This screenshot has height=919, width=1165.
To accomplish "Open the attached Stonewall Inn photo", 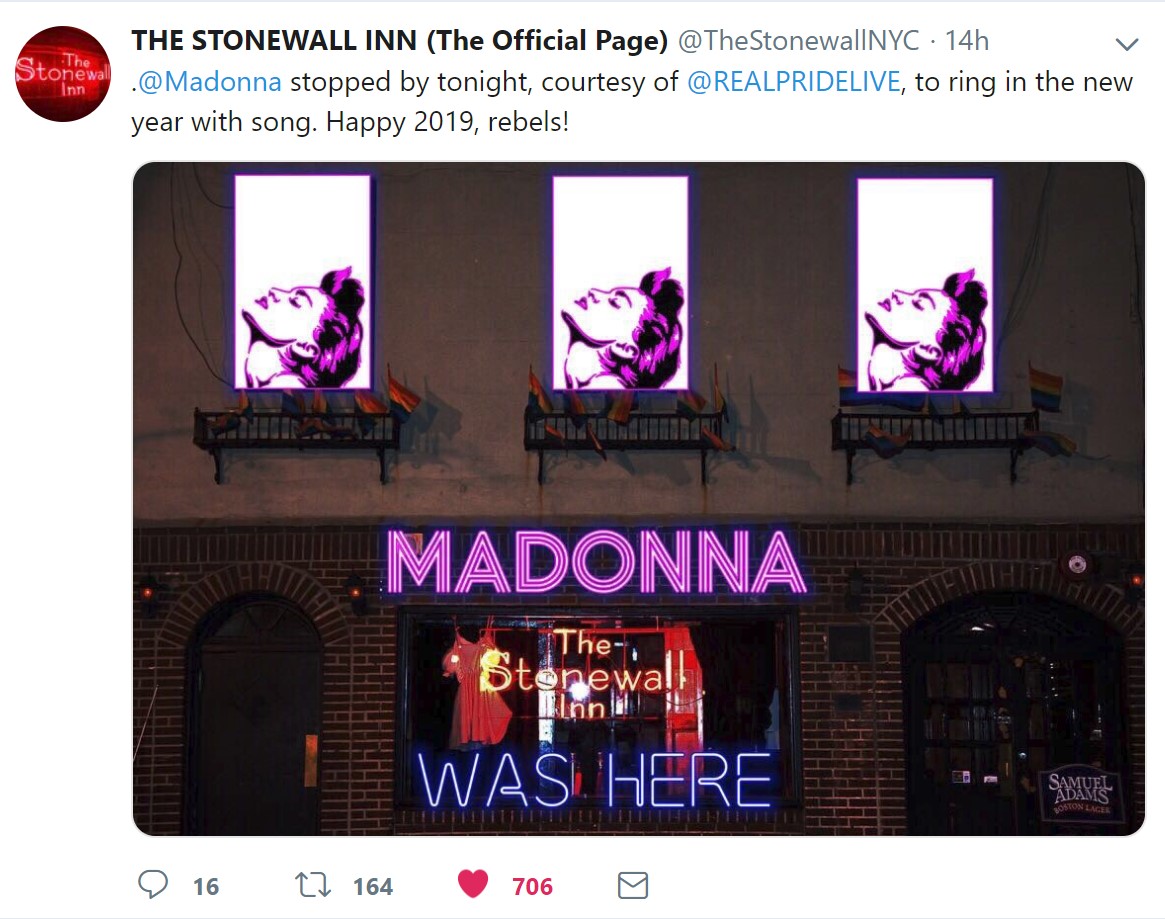I will pyautogui.click(x=639, y=499).
